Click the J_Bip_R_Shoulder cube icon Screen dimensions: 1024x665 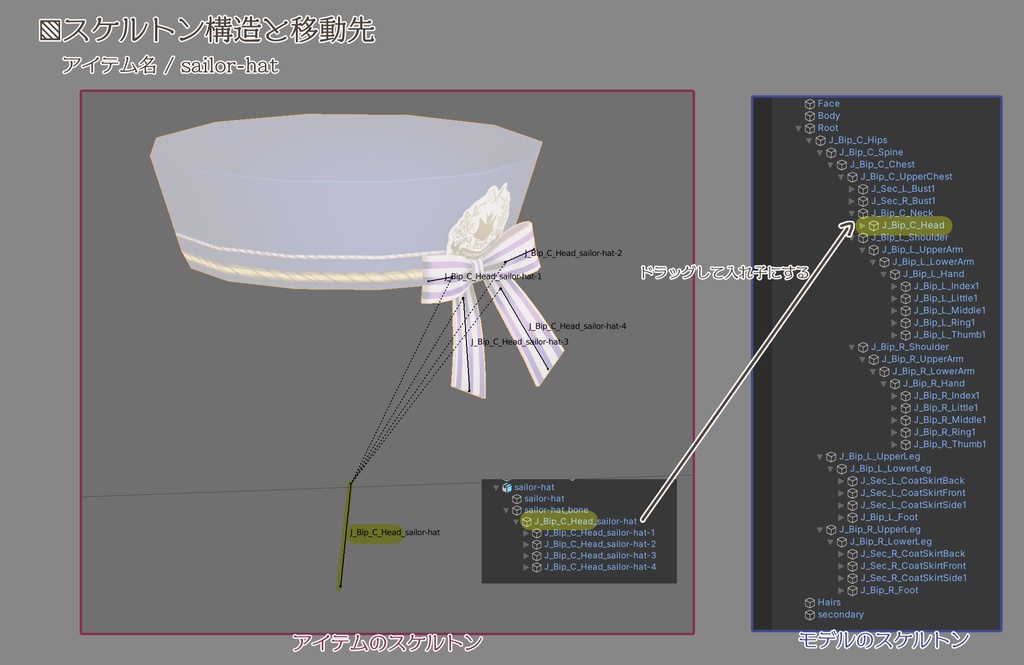coord(863,348)
